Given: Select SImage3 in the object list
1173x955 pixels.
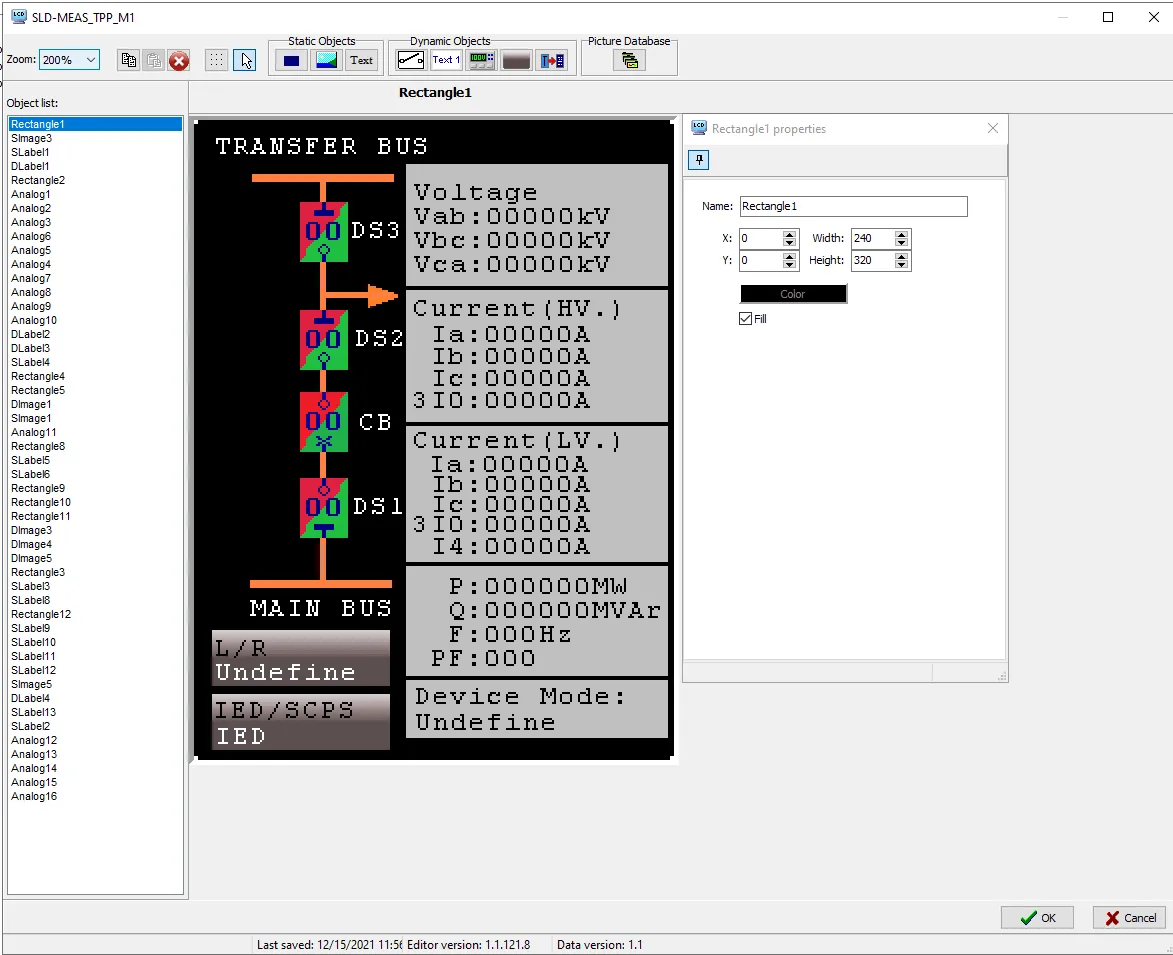Looking at the screenshot, I should [95, 138].
